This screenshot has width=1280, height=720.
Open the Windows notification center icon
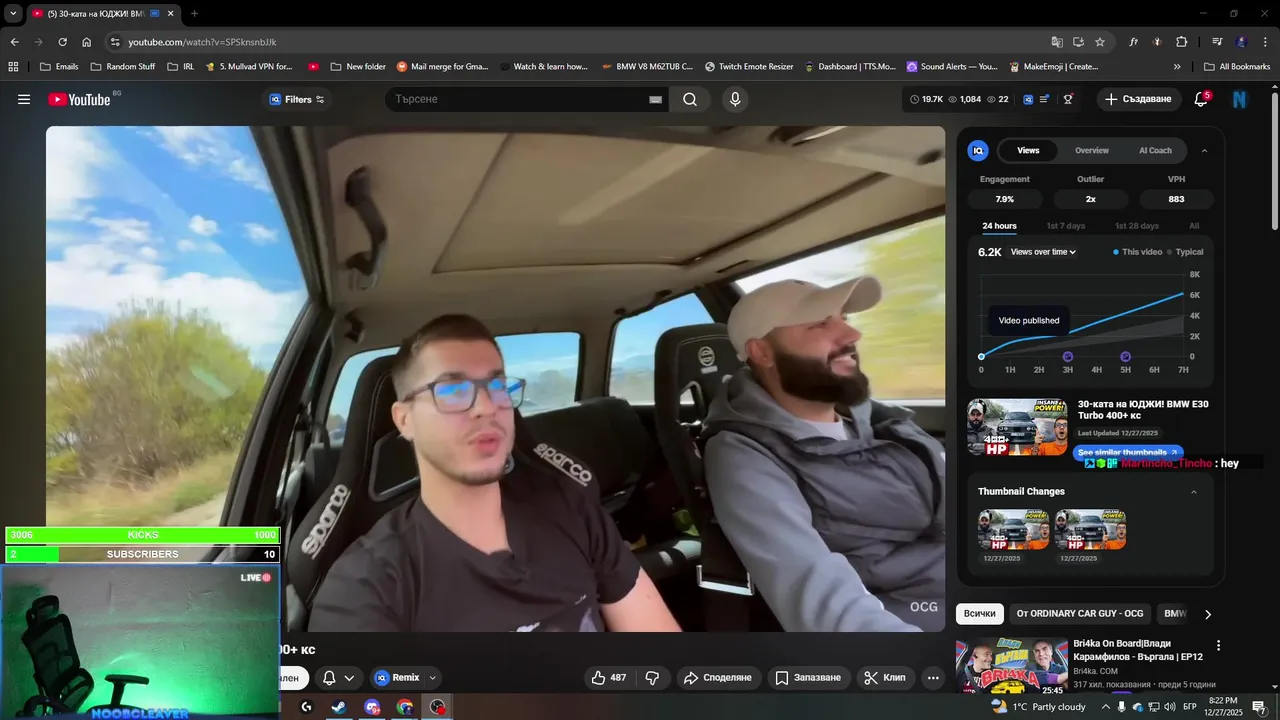pyautogui.click(x=1259, y=707)
